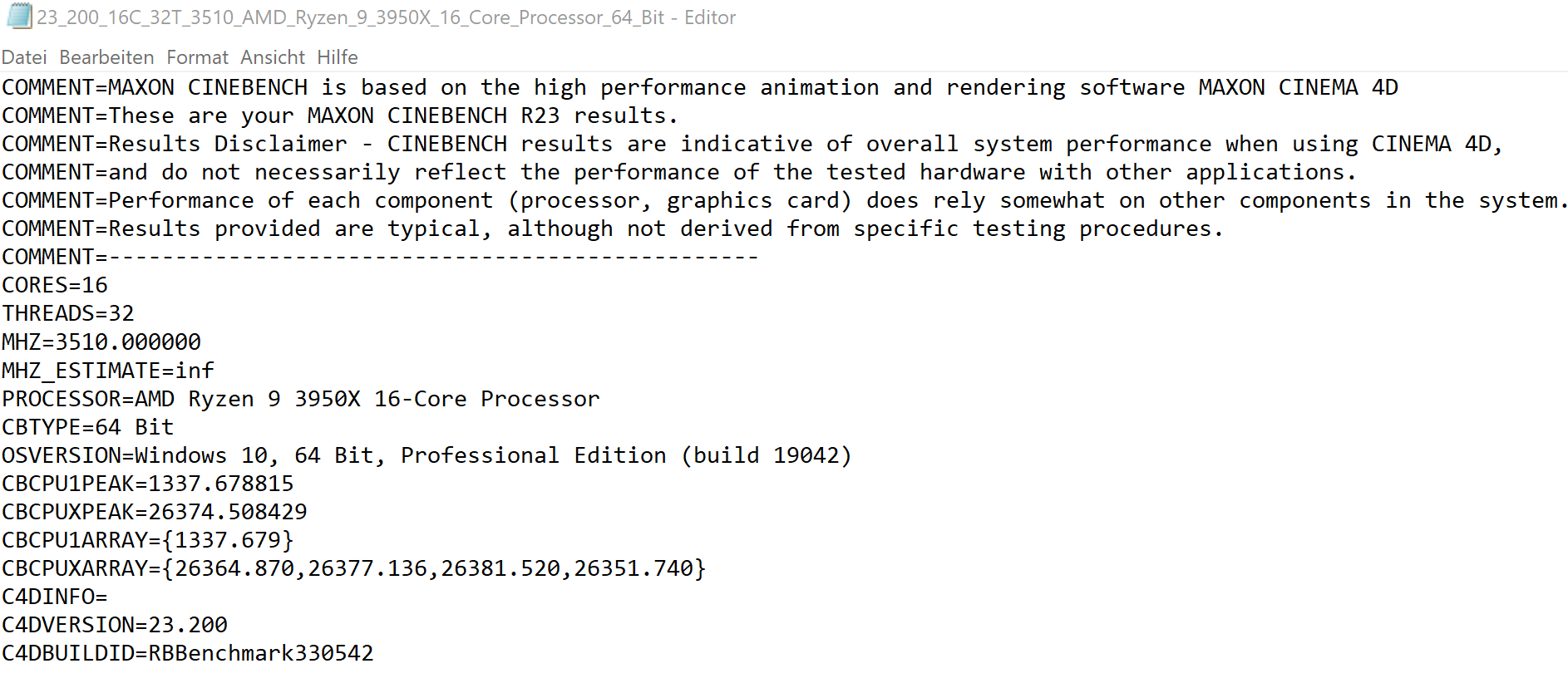Click the MHZ=3510.000000 line
This screenshot has height=688, width=1568.
[101, 342]
